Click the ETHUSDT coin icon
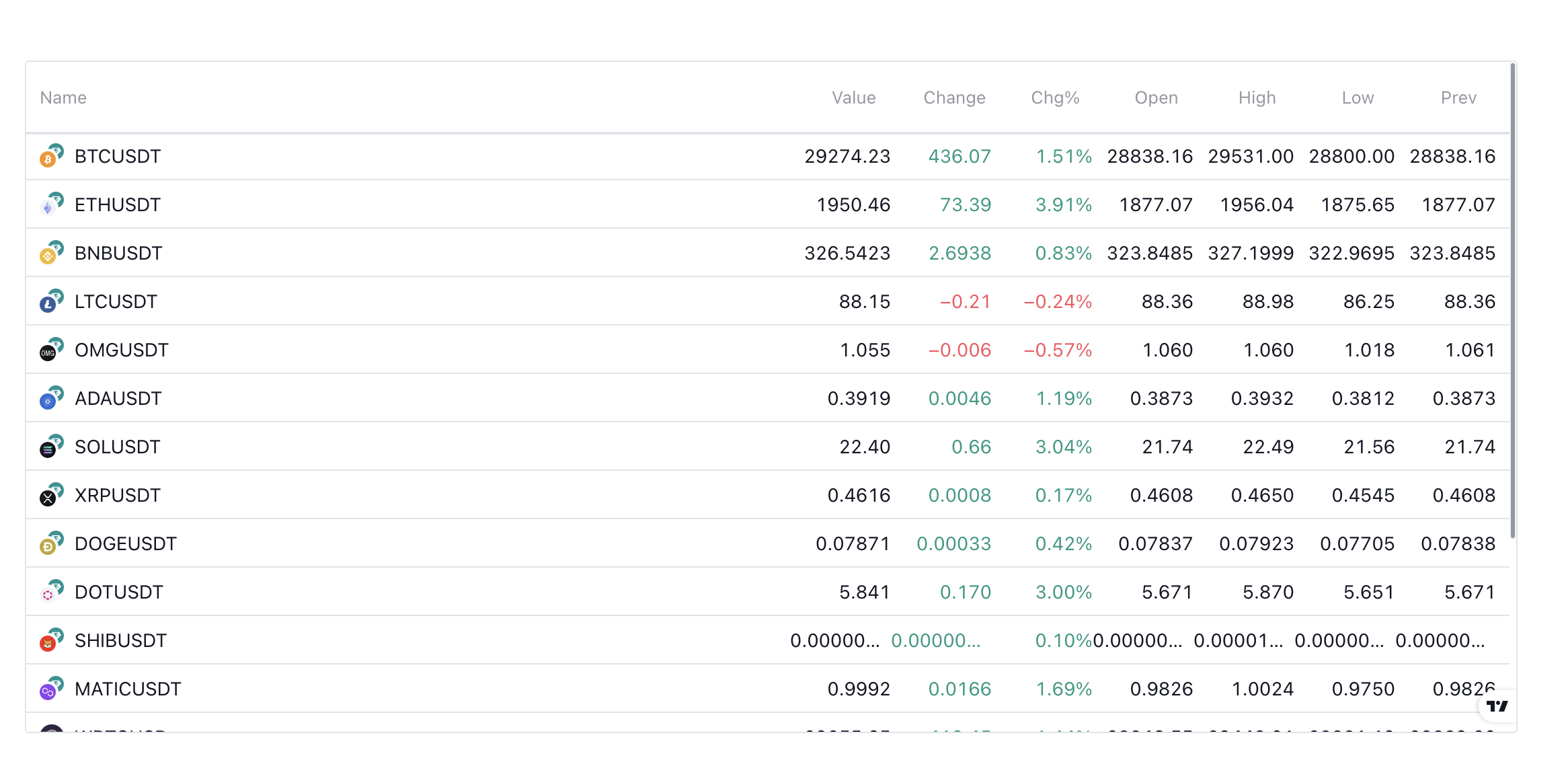The height and width of the screenshot is (760, 1568). click(51, 204)
